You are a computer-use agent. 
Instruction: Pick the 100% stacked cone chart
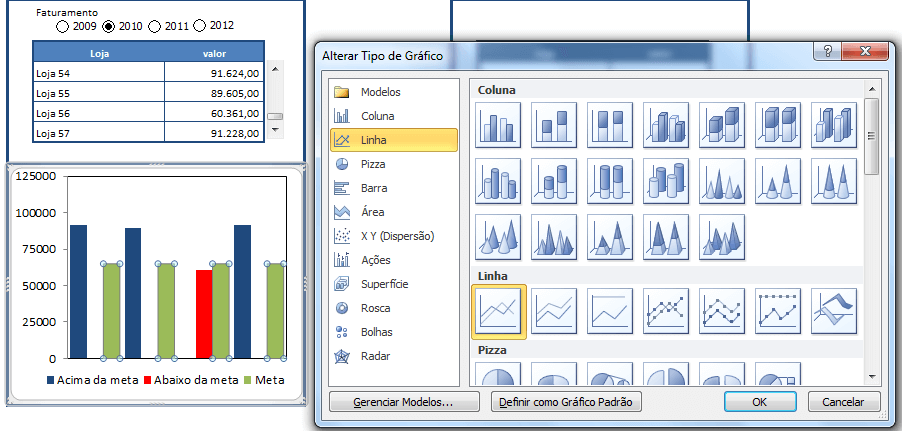point(834,181)
